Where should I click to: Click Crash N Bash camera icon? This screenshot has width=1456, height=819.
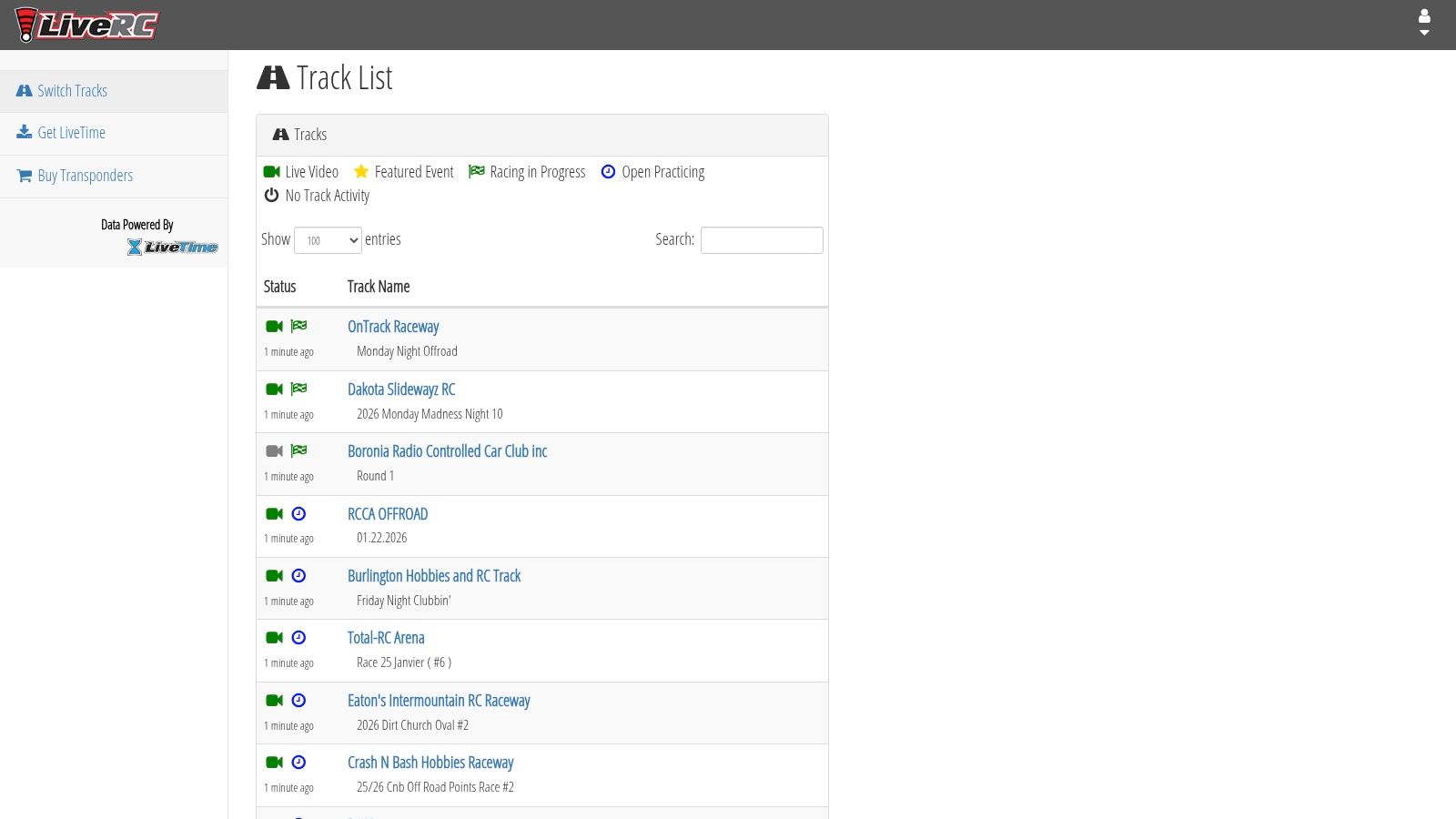click(274, 763)
